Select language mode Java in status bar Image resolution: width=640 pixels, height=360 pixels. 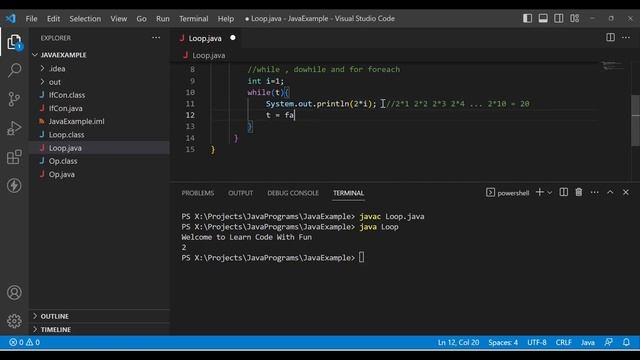point(588,342)
